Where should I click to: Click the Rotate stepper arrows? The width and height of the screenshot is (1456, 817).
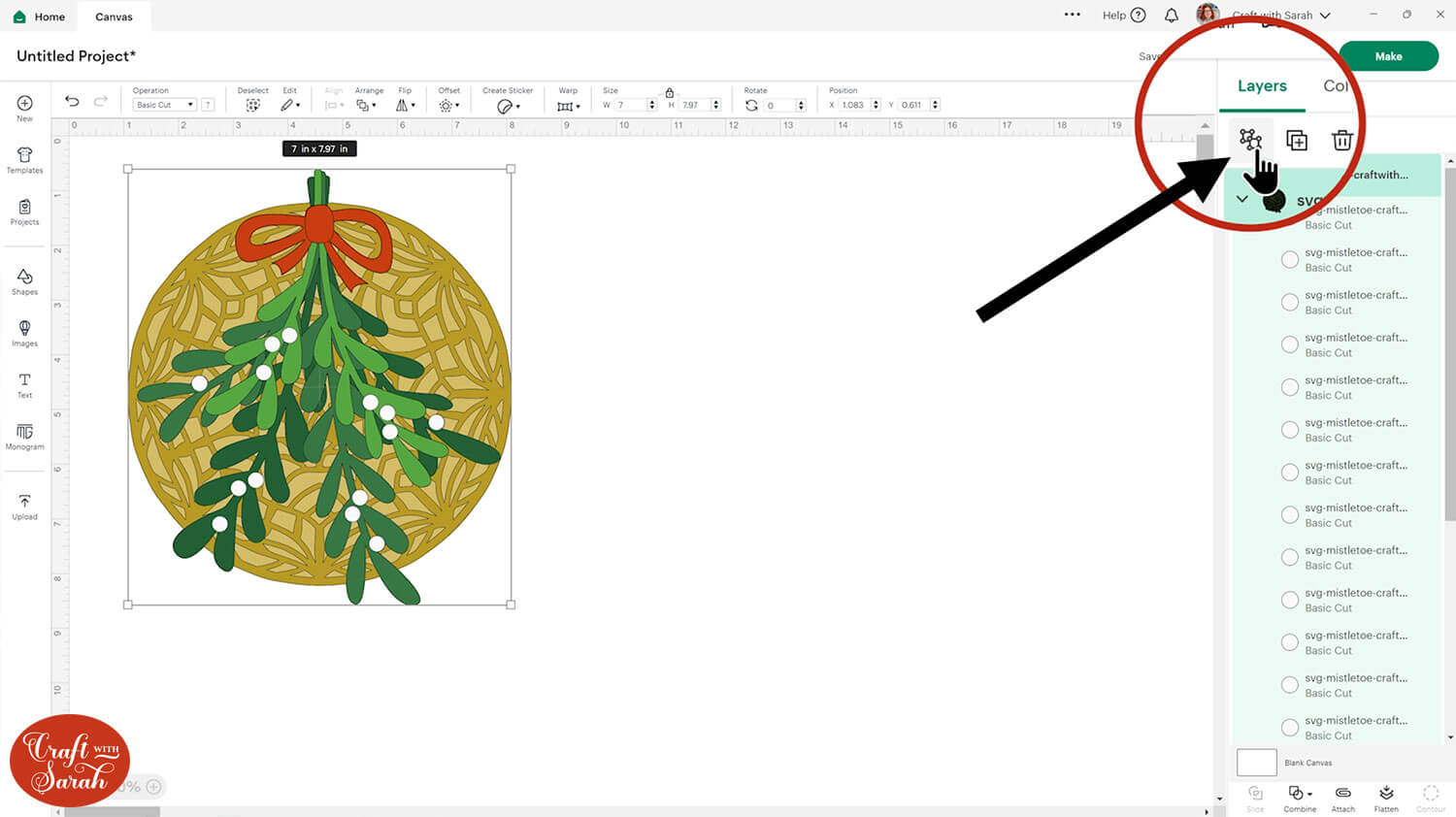(x=801, y=105)
